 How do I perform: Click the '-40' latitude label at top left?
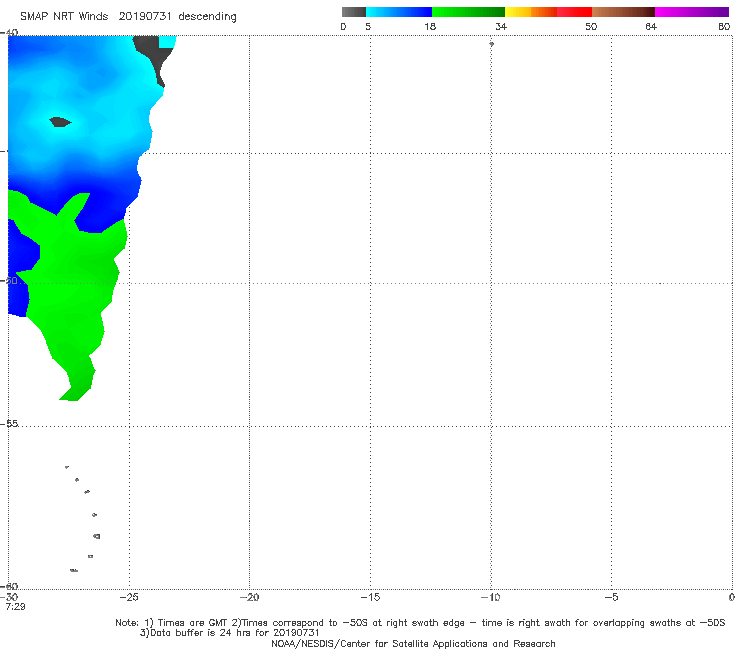tap(10, 33)
